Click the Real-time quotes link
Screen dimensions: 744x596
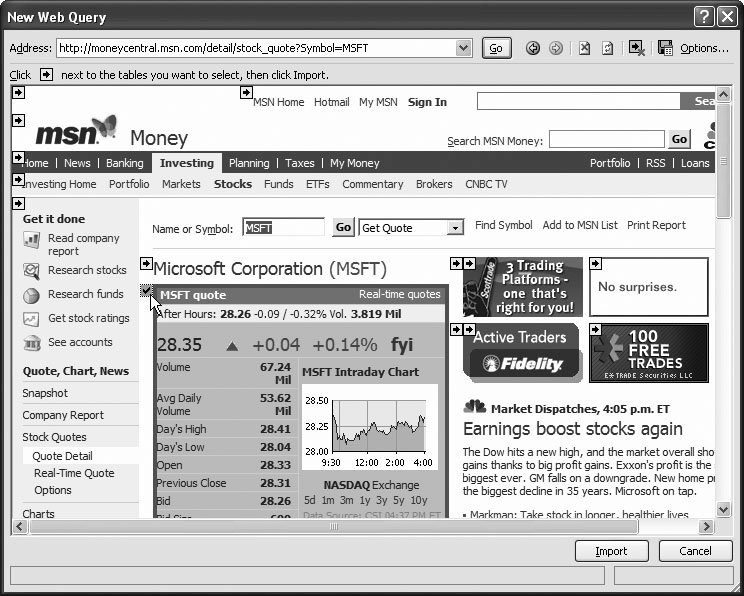(400, 294)
